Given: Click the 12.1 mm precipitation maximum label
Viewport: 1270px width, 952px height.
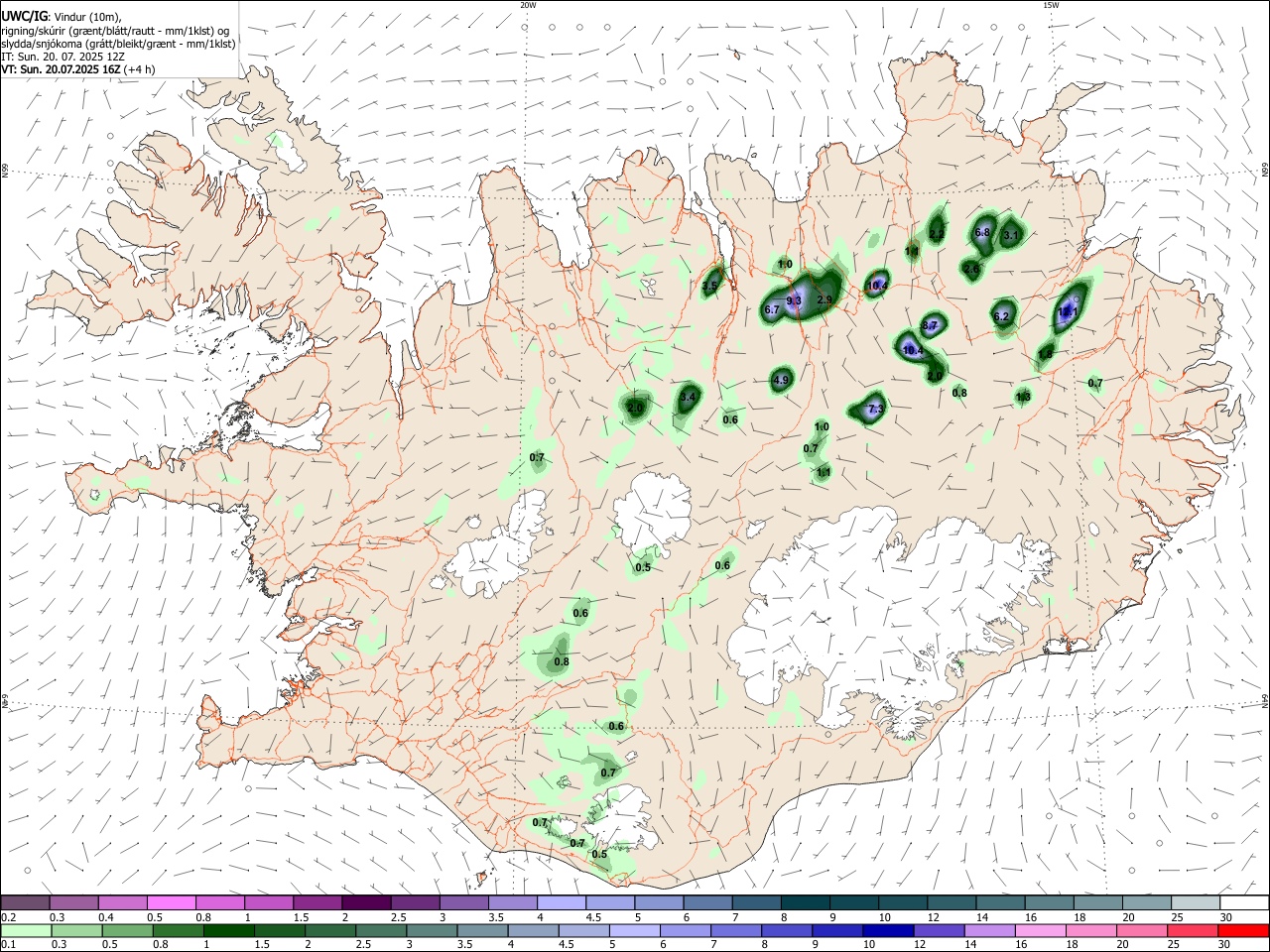Looking at the screenshot, I should pyautogui.click(x=1068, y=311).
